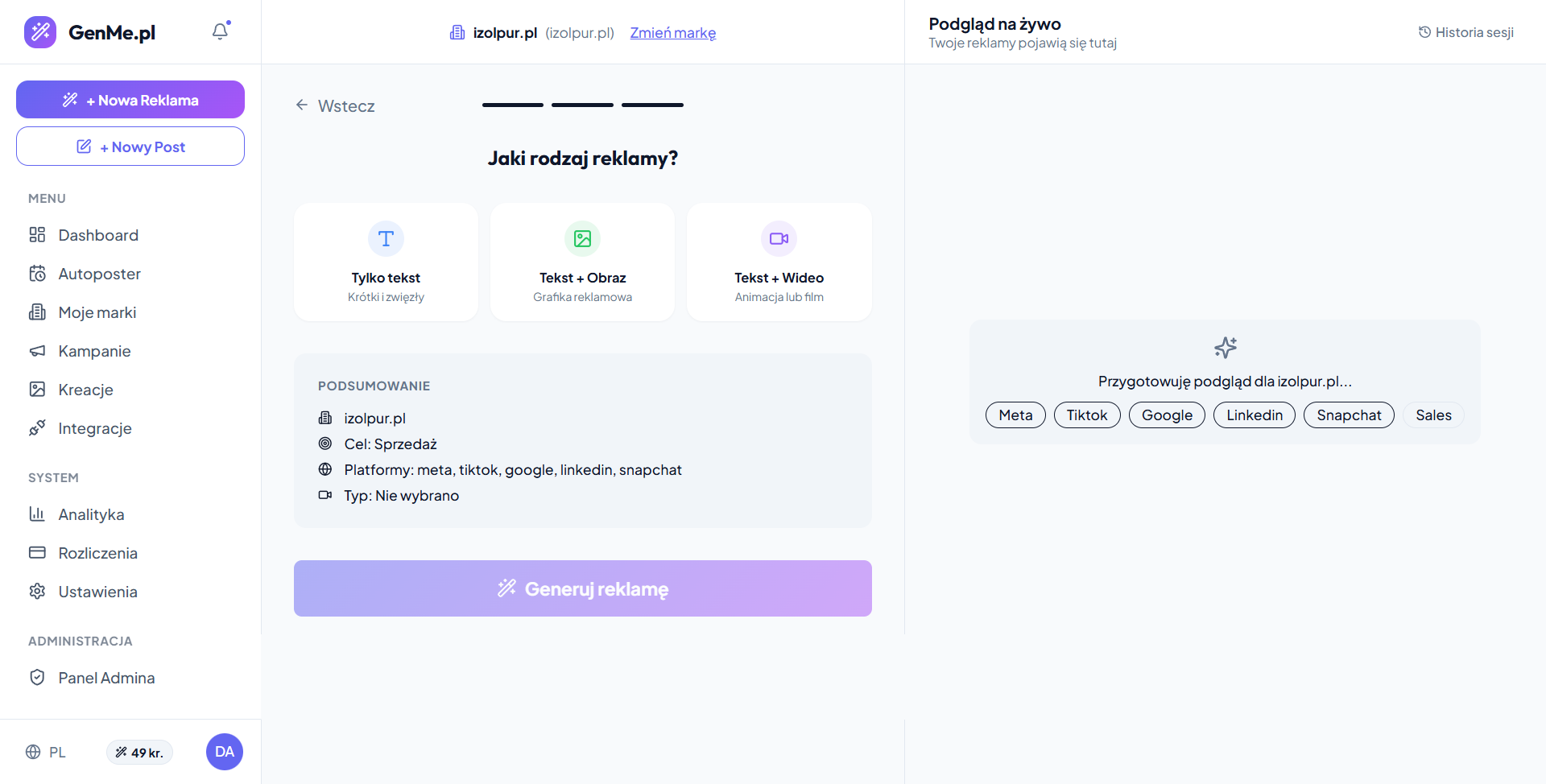Viewport: 1546px width, 784px height.
Task: Open Analityka chart icon in sidebar
Action: click(x=37, y=514)
